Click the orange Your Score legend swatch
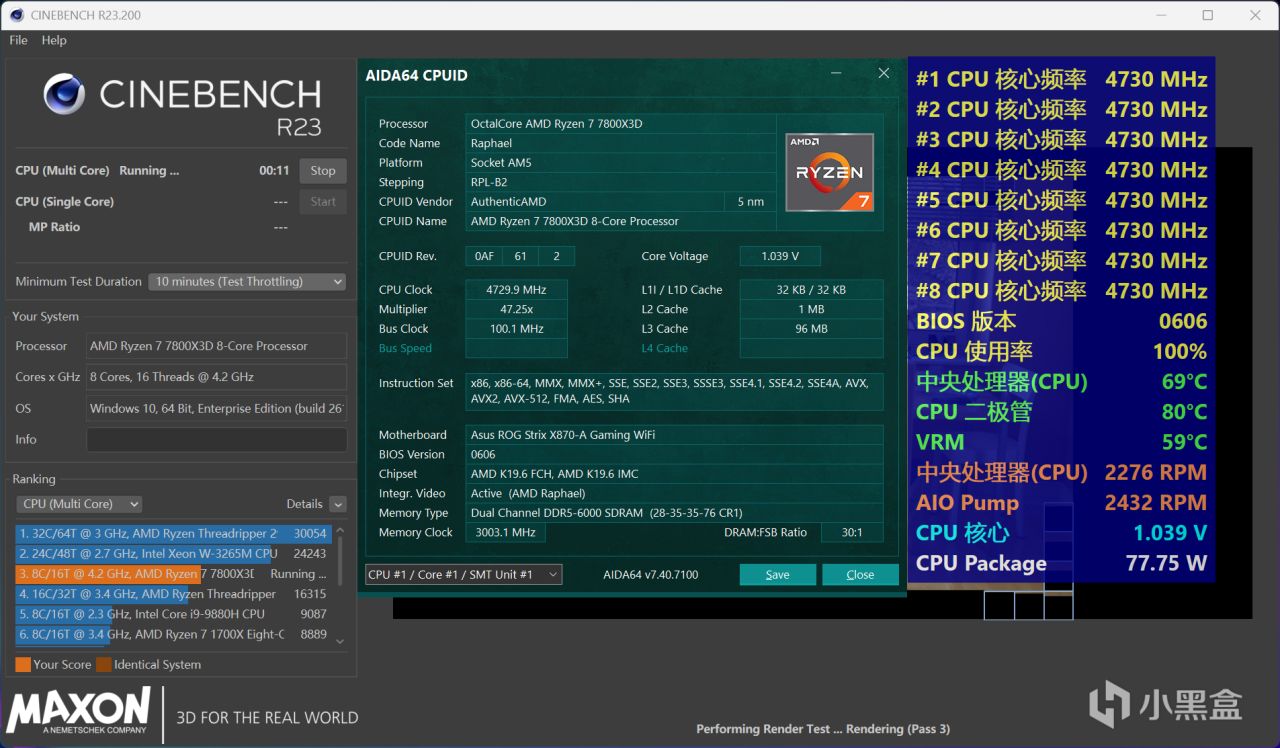The width and height of the screenshot is (1280, 748). point(23,664)
